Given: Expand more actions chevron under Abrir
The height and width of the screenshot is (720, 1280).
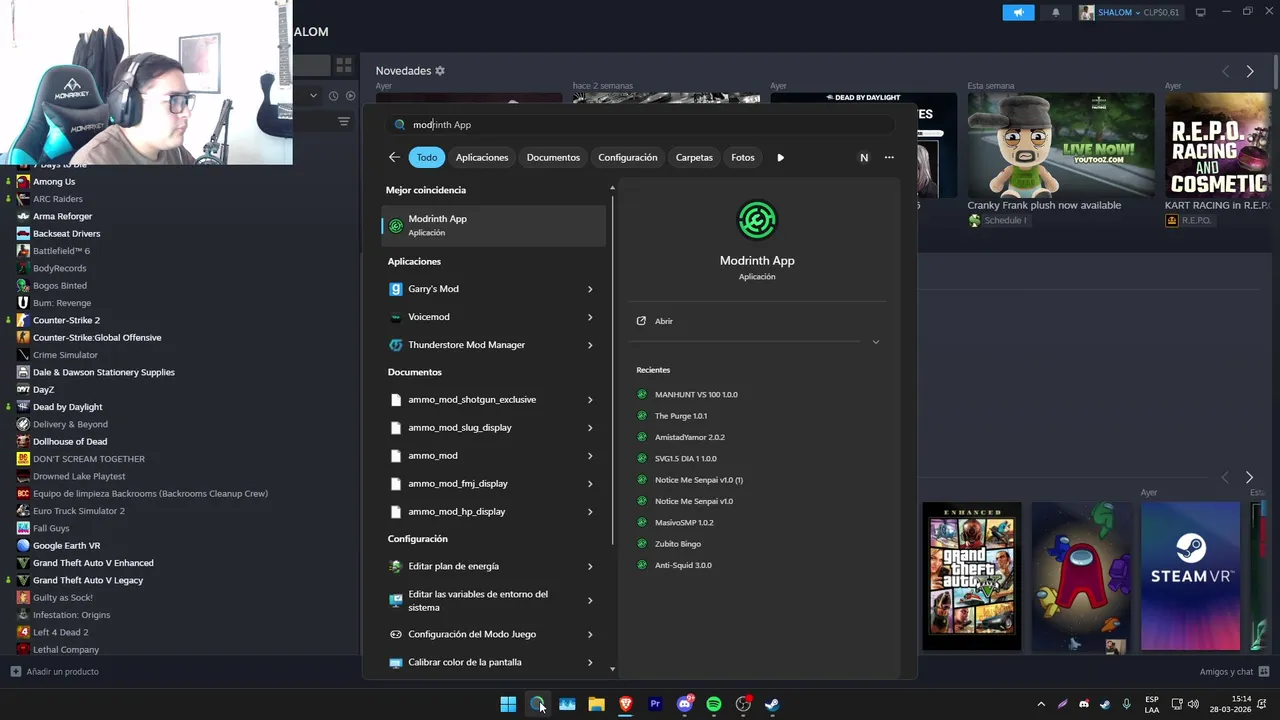Looking at the screenshot, I should tap(875, 342).
